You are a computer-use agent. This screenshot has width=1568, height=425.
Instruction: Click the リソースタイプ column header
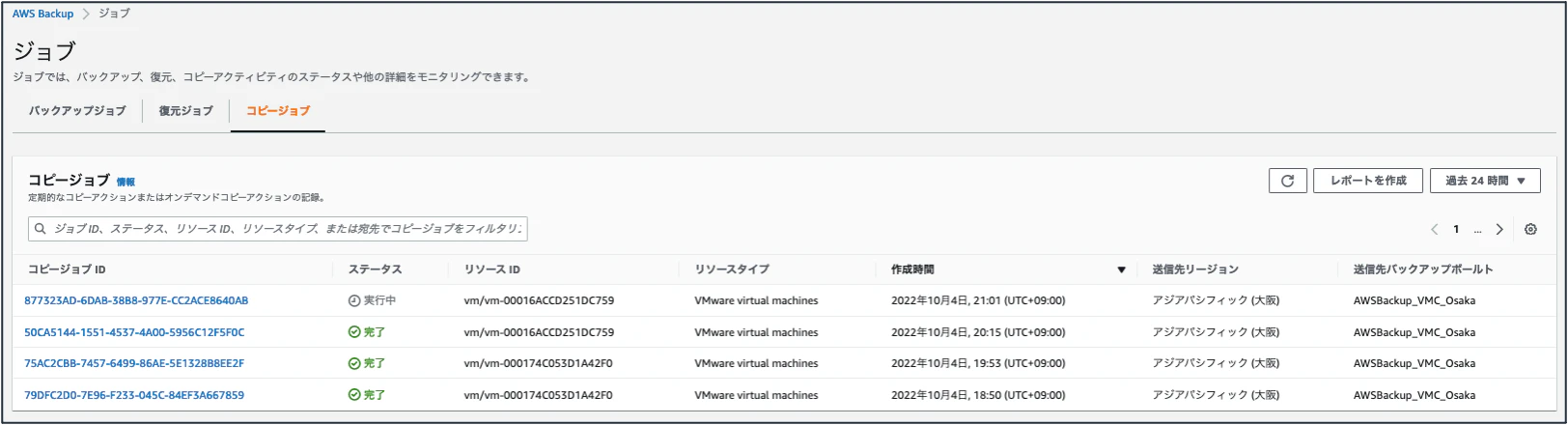tap(732, 269)
